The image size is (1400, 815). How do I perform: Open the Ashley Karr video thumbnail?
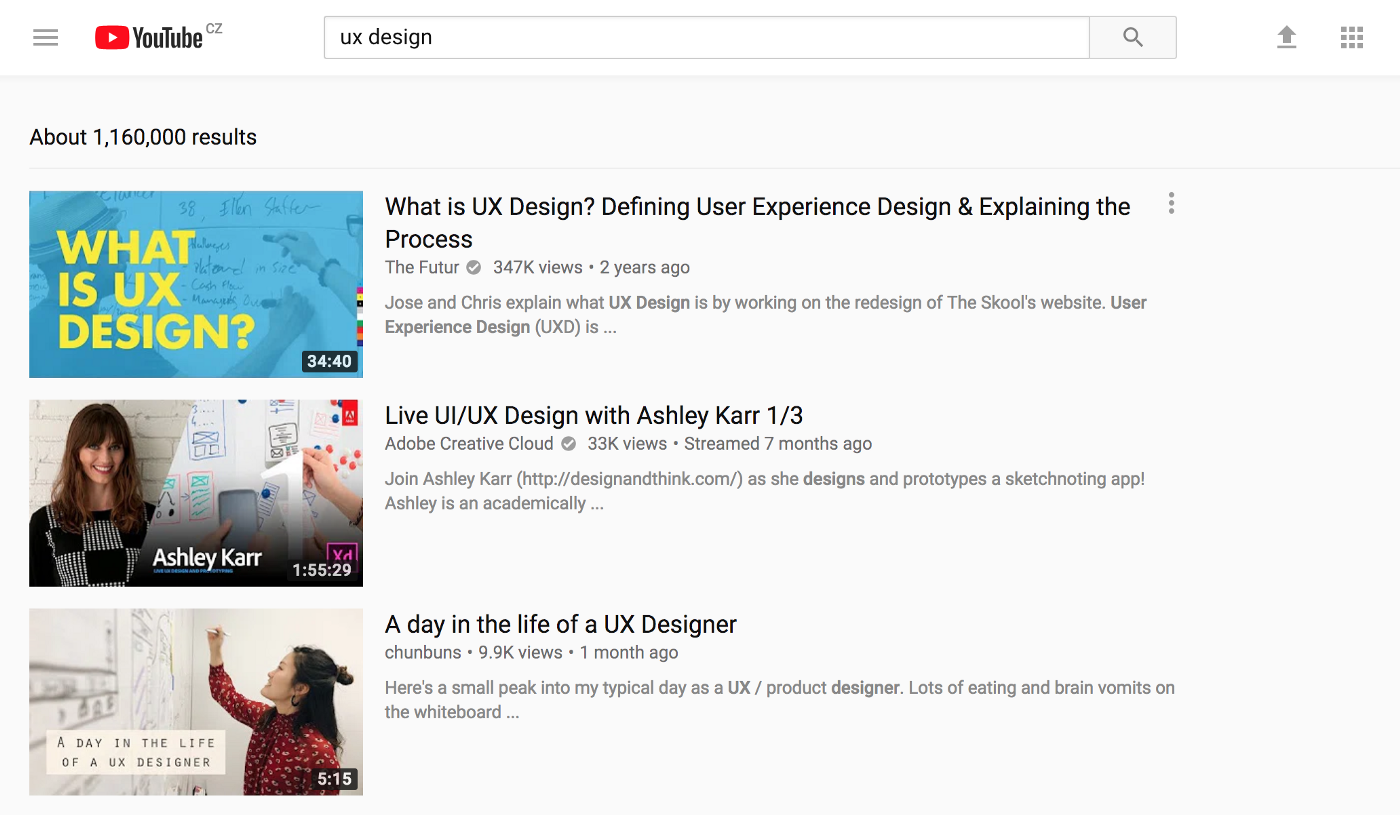[x=196, y=493]
